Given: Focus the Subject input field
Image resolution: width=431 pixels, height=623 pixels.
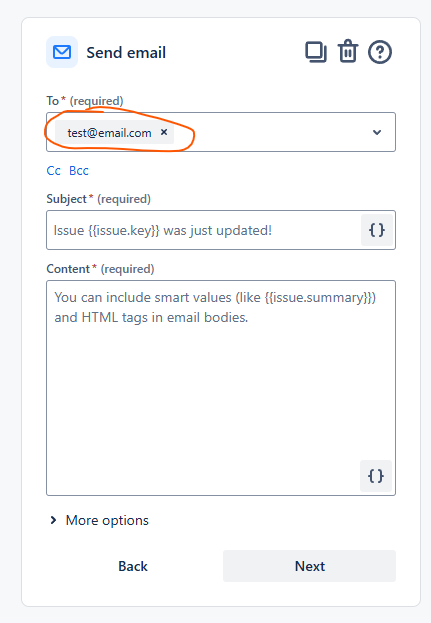Looking at the screenshot, I should click(x=203, y=230).
